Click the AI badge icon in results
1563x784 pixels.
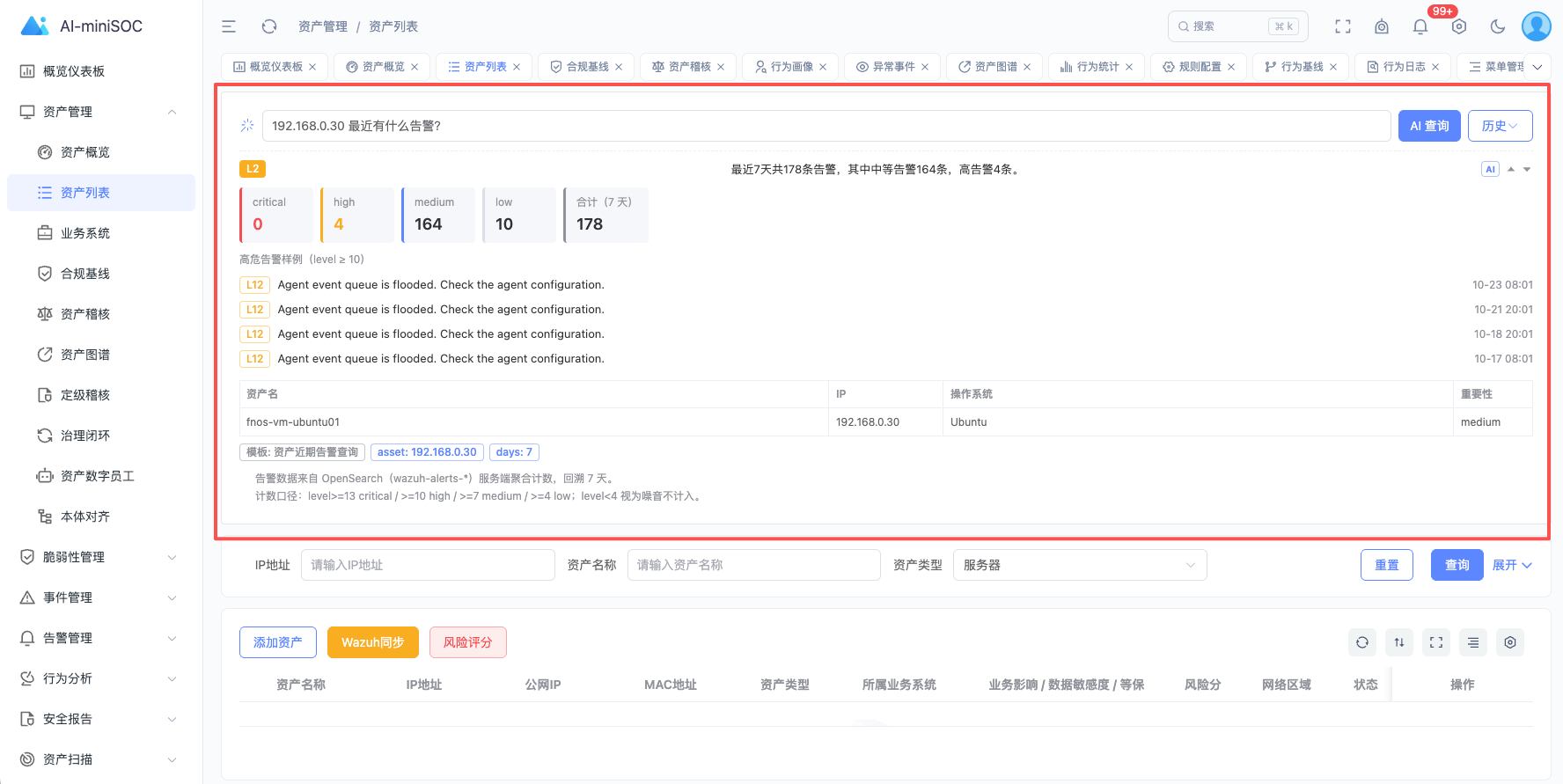coord(1490,169)
